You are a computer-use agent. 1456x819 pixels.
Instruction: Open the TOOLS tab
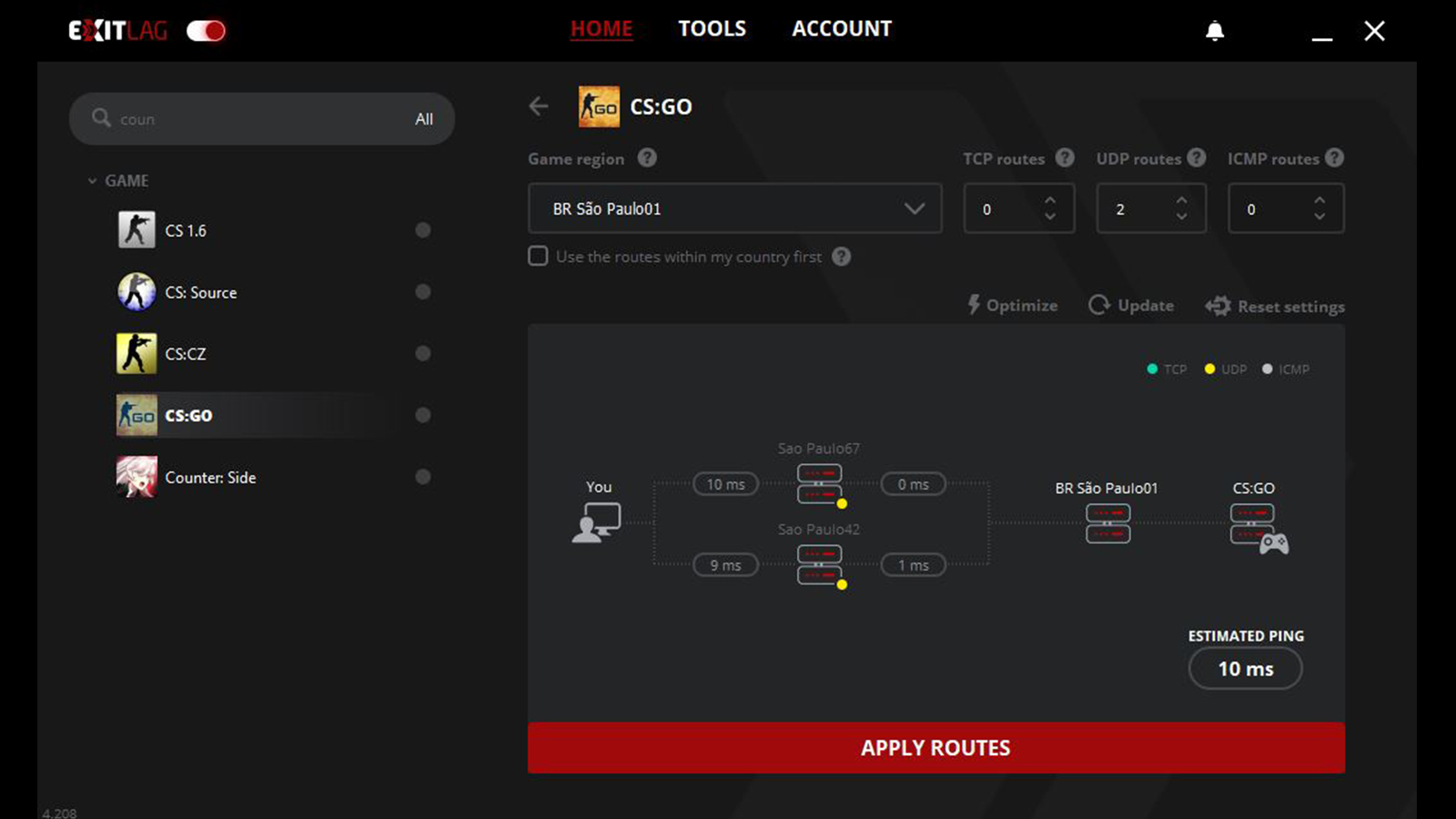tap(712, 29)
